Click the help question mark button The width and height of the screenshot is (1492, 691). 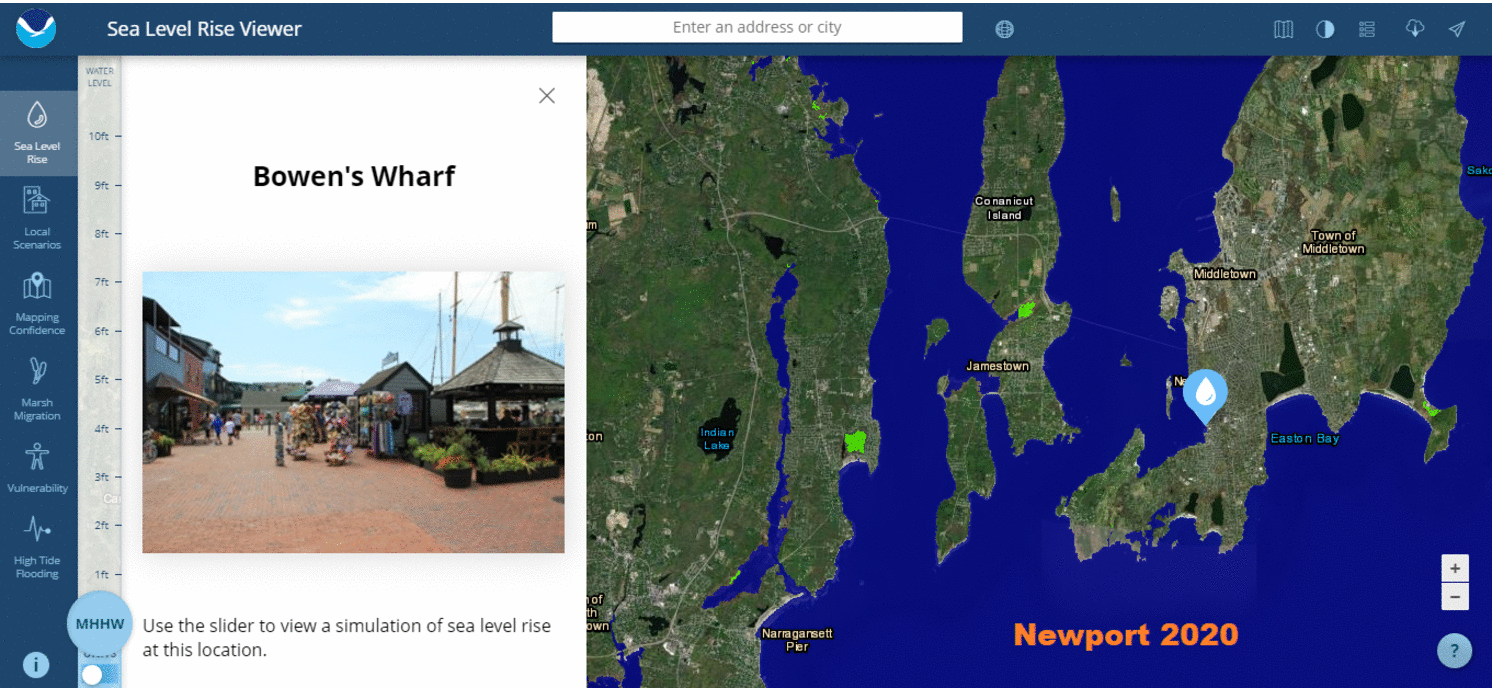[x=1454, y=650]
